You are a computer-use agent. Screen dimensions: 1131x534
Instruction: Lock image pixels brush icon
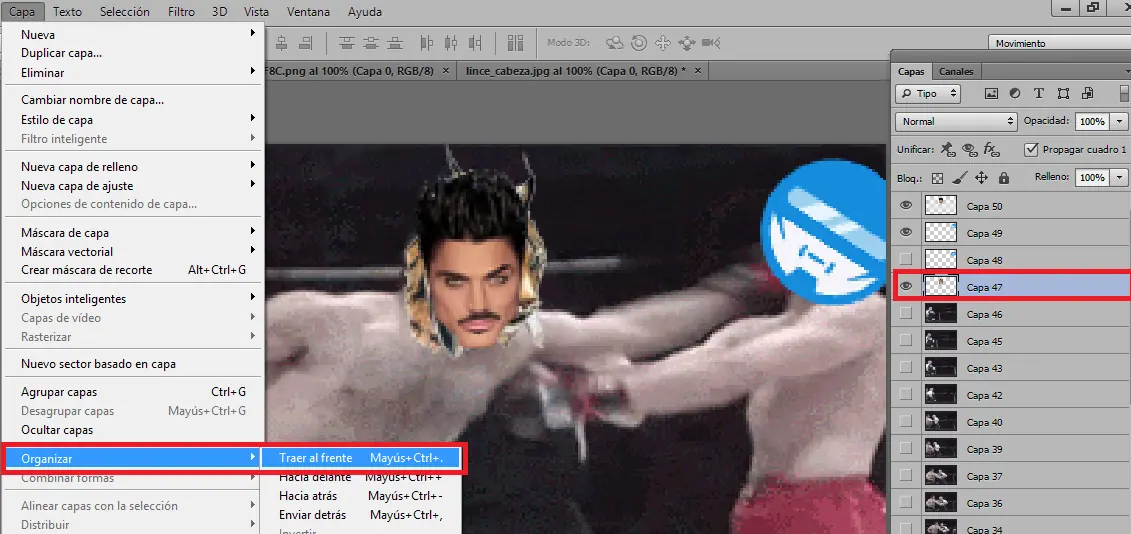959,178
